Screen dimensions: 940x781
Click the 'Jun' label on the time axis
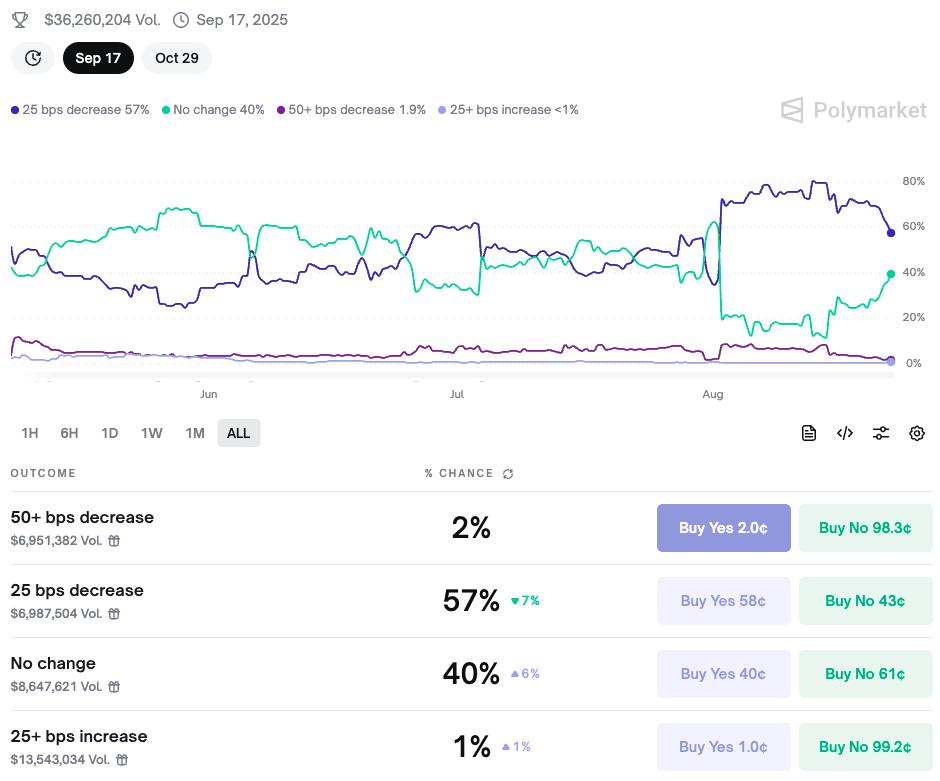(209, 394)
